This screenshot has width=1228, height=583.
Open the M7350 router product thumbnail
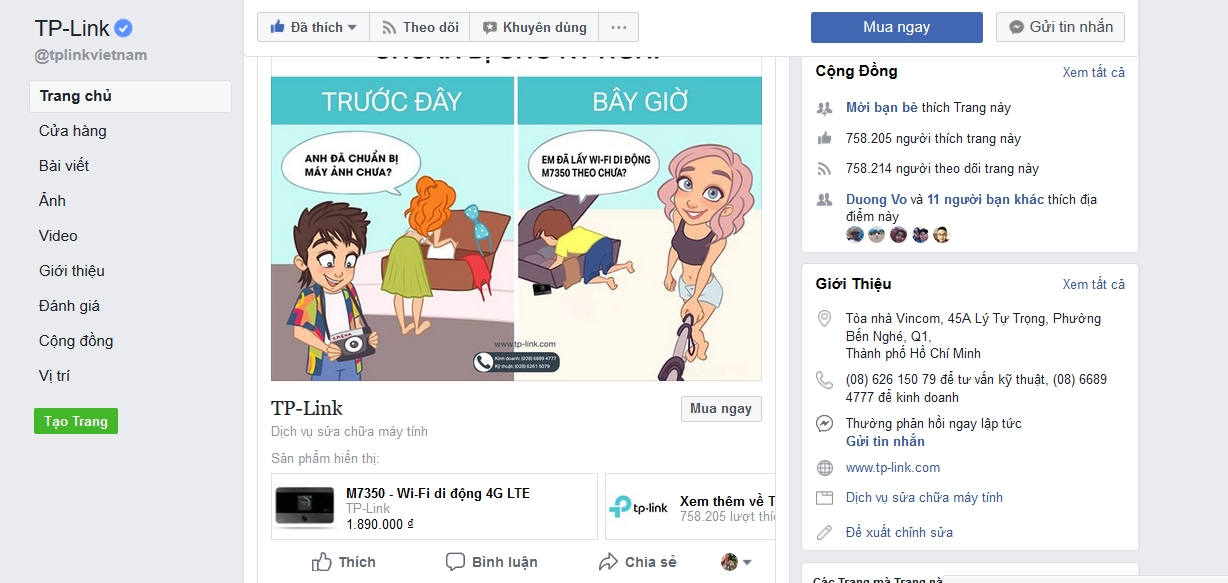coord(305,507)
